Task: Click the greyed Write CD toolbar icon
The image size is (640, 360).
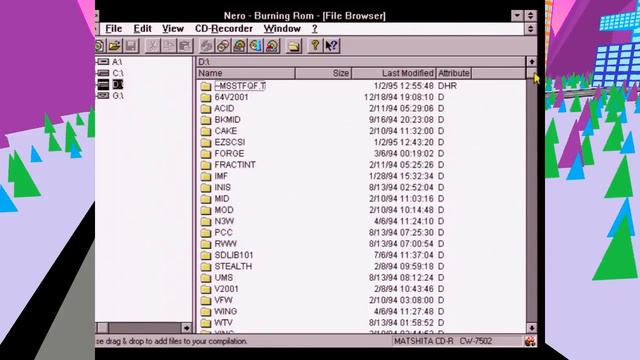Action: (207, 46)
